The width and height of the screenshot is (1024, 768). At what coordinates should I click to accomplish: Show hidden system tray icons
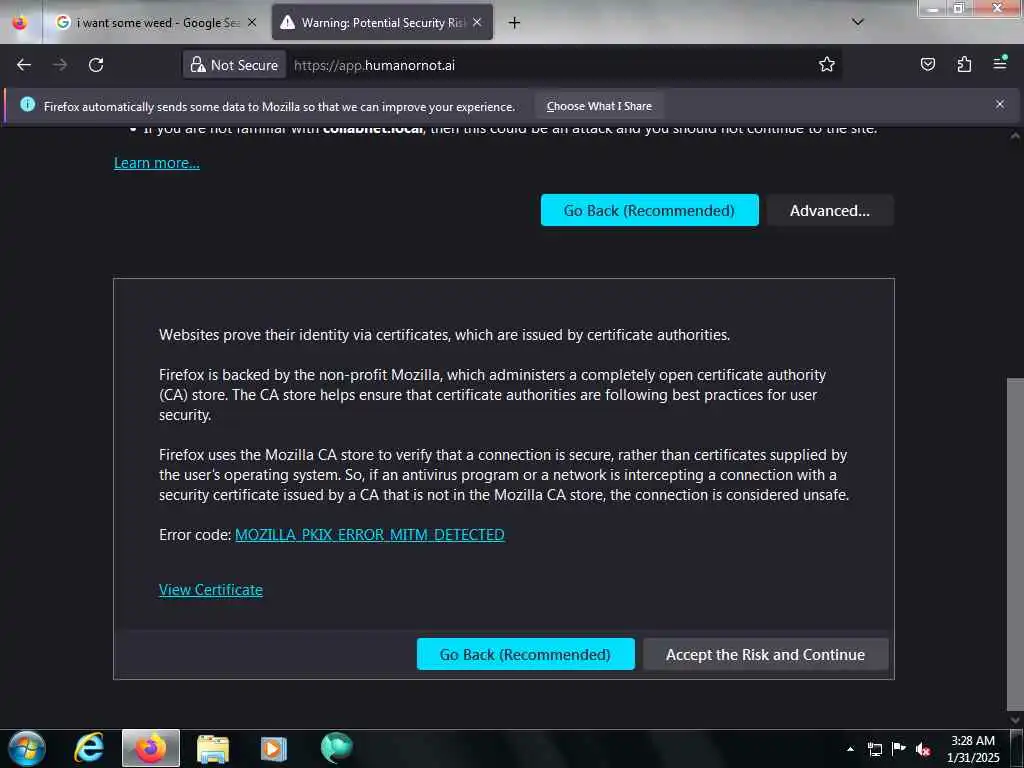pos(850,749)
